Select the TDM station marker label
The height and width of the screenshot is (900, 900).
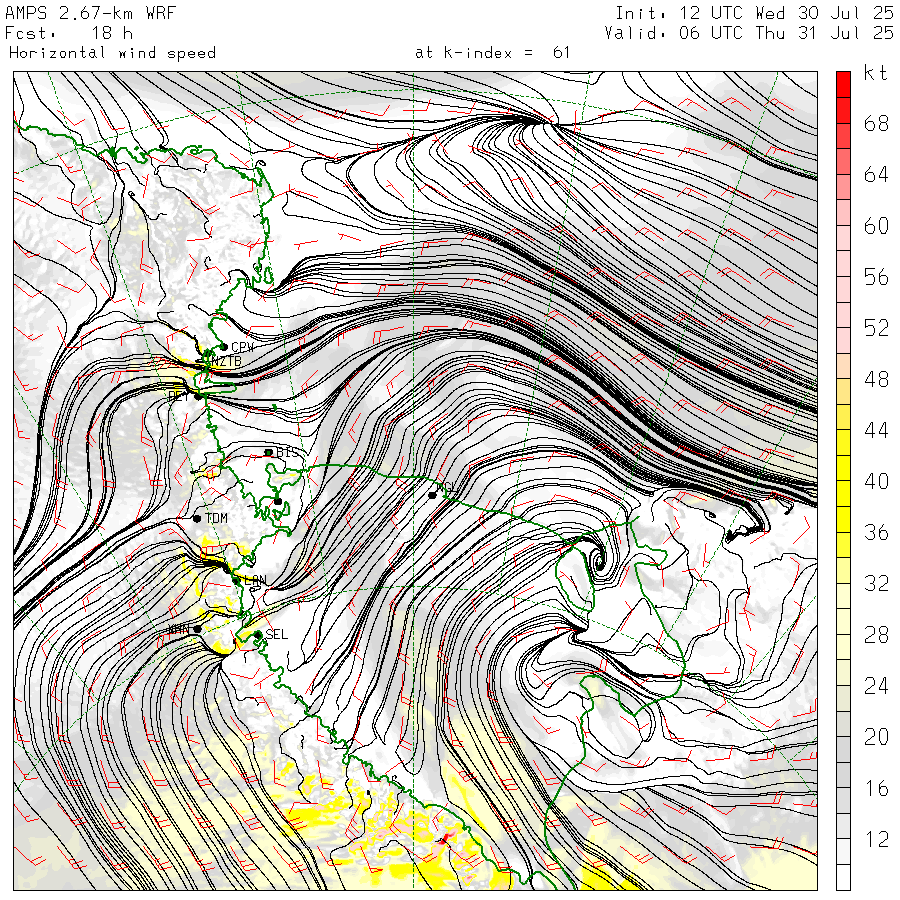pyautogui.click(x=216, y=518)
